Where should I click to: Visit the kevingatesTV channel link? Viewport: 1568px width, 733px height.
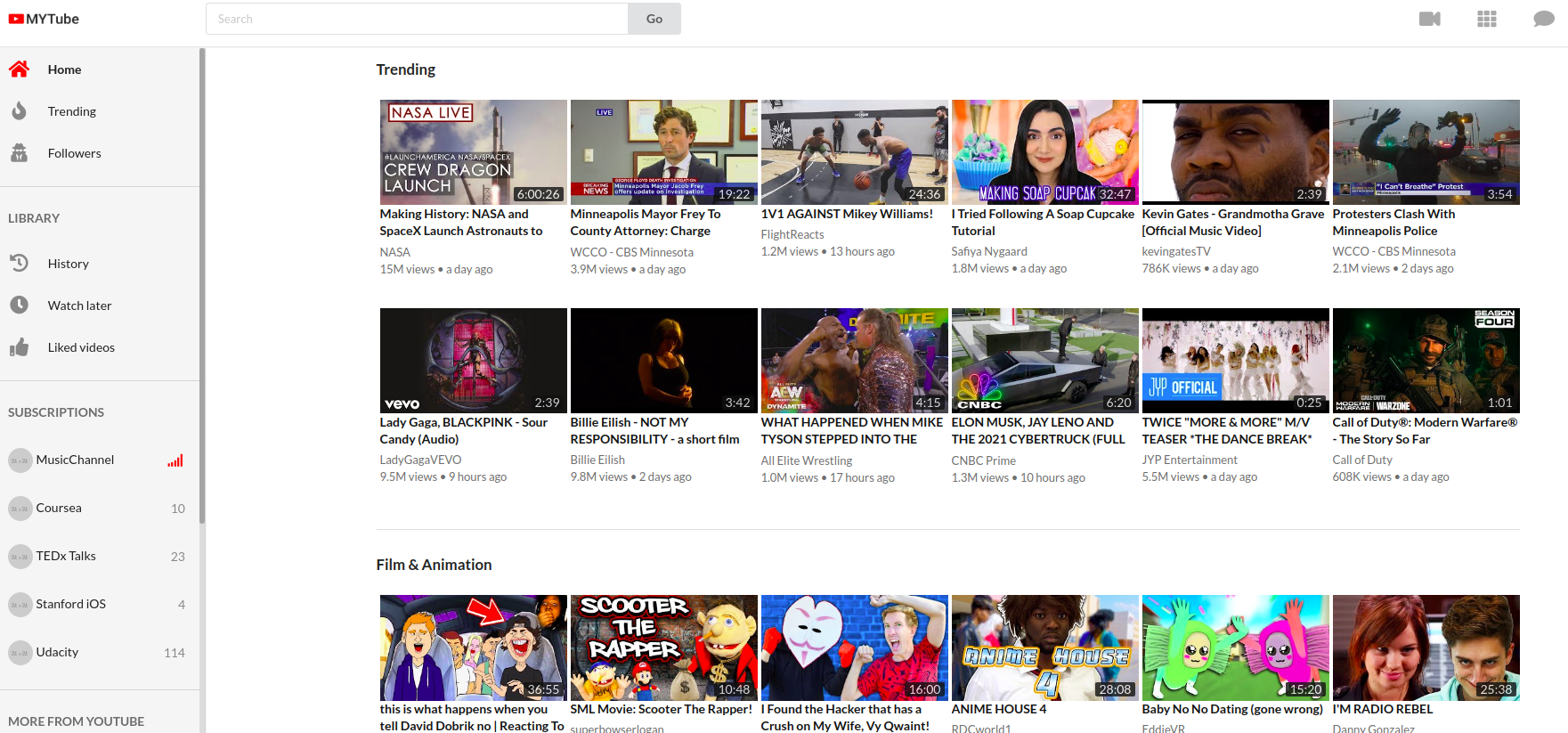tap(1176, 251)
